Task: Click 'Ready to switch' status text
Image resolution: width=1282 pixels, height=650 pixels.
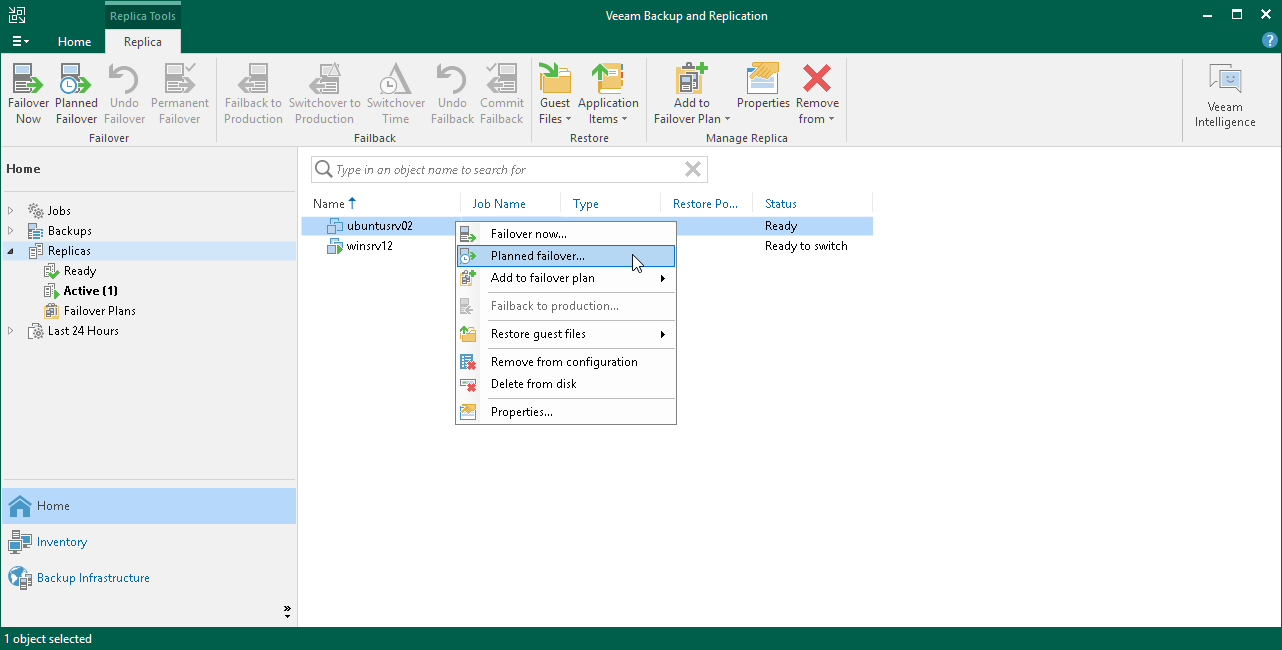Action: click(x=806, y=246)
